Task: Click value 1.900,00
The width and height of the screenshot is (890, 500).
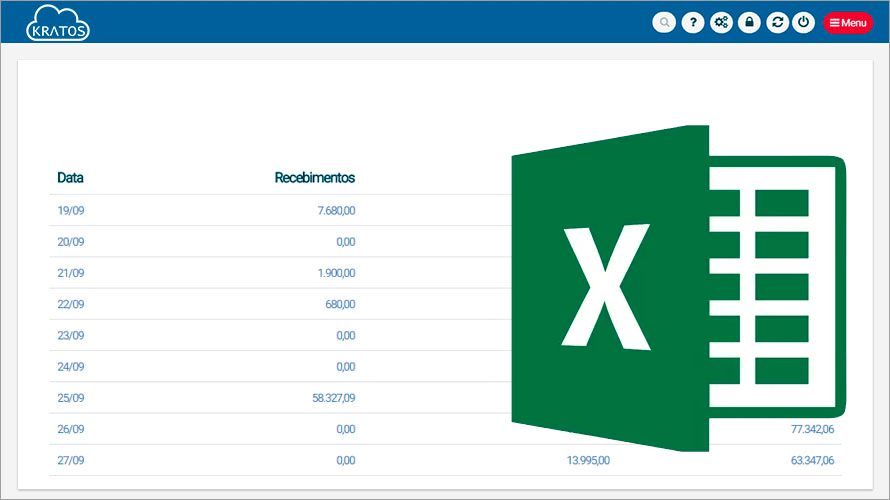Action: pos(336,273)
